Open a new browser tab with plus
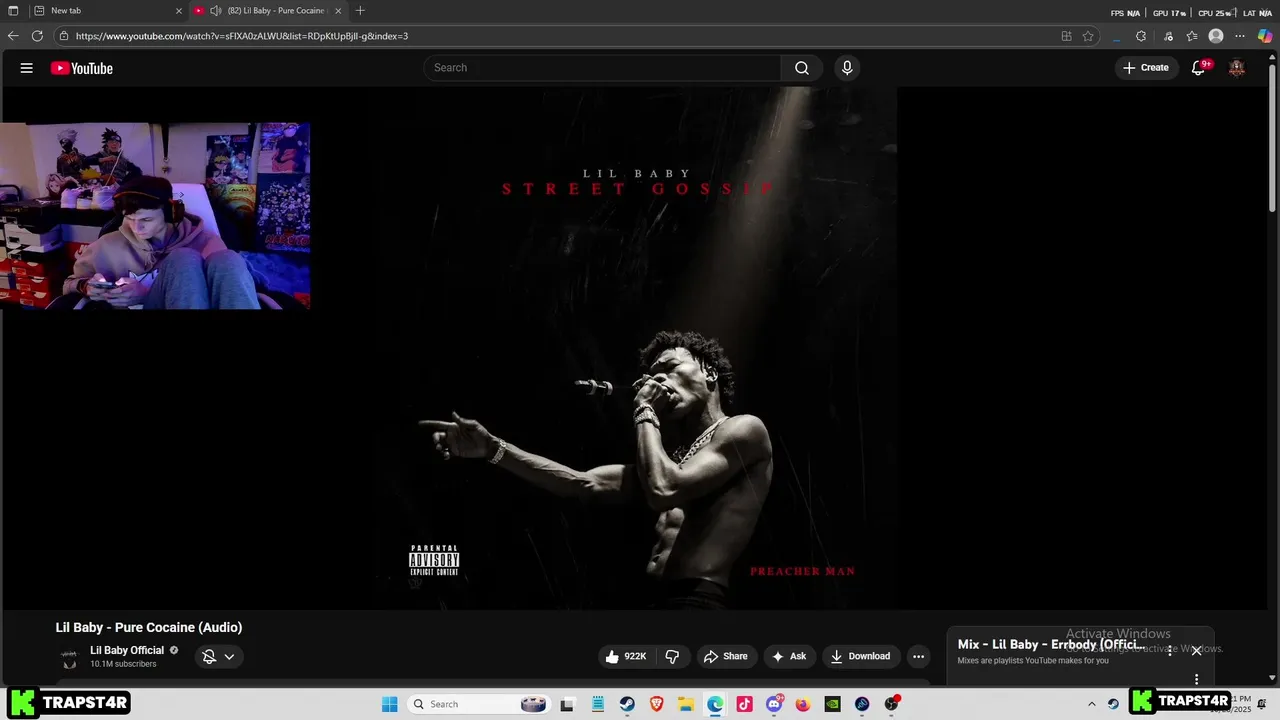 360,11
